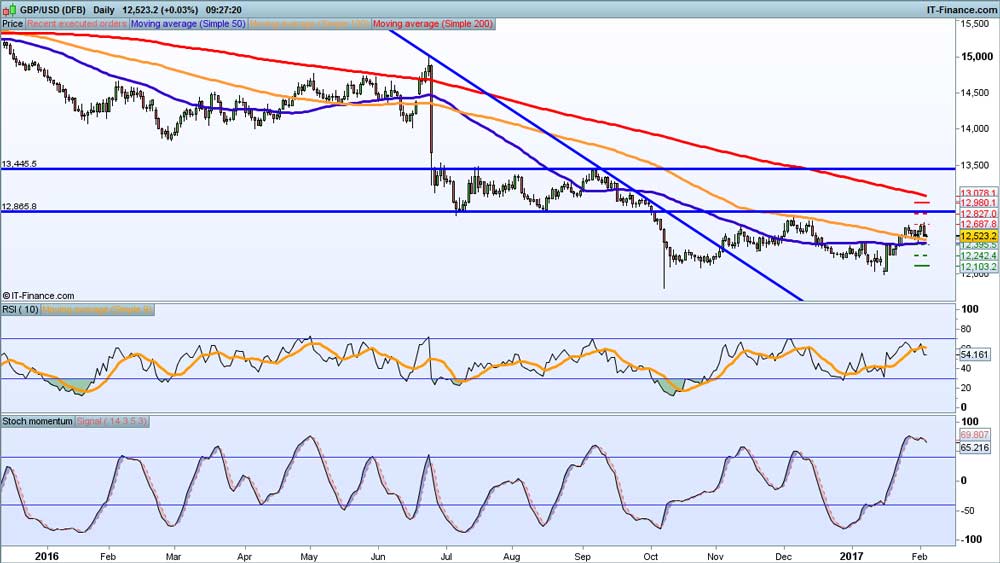Click the 2017 label on time axis
1000x563 pixels.
[x=852, y=556]
